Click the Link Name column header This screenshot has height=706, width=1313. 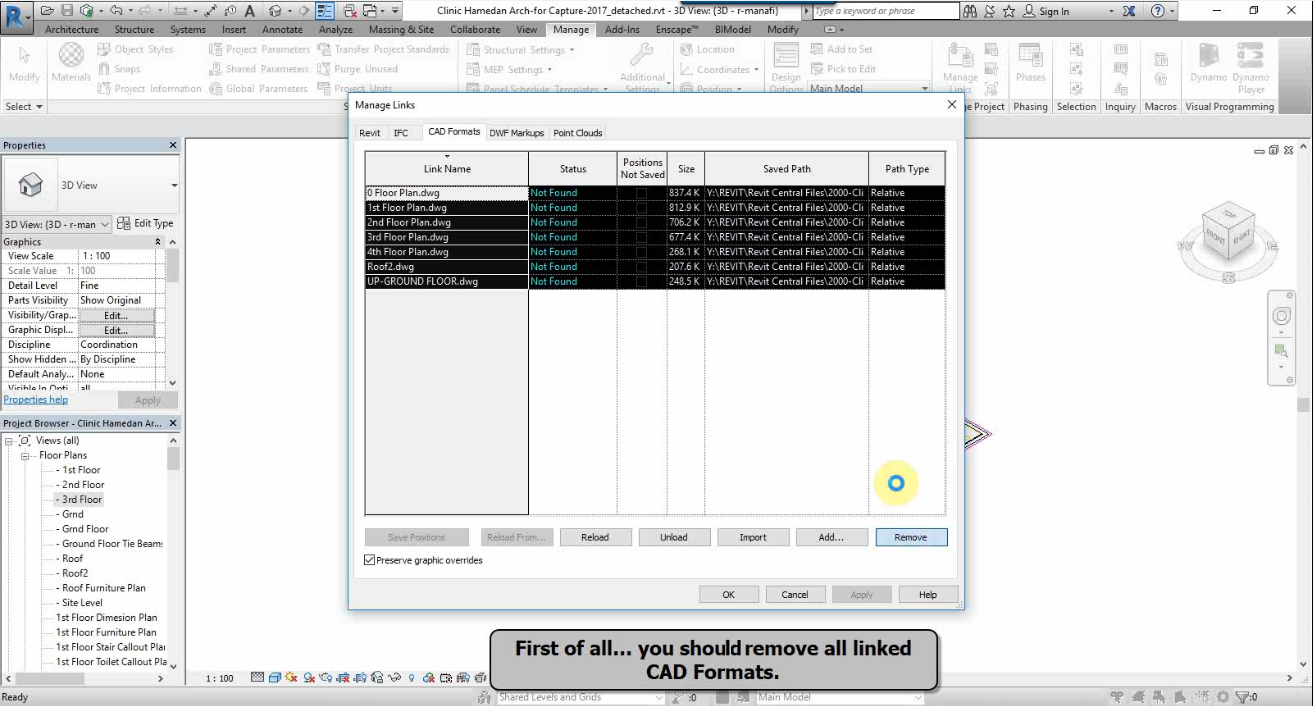click(447, 168)
